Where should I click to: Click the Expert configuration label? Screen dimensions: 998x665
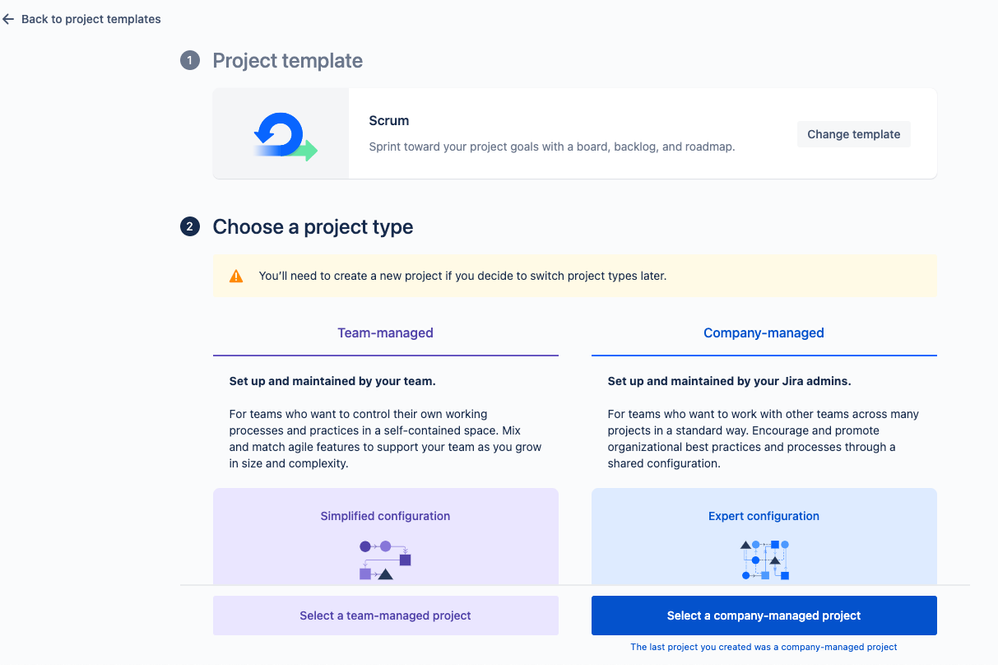764,516
